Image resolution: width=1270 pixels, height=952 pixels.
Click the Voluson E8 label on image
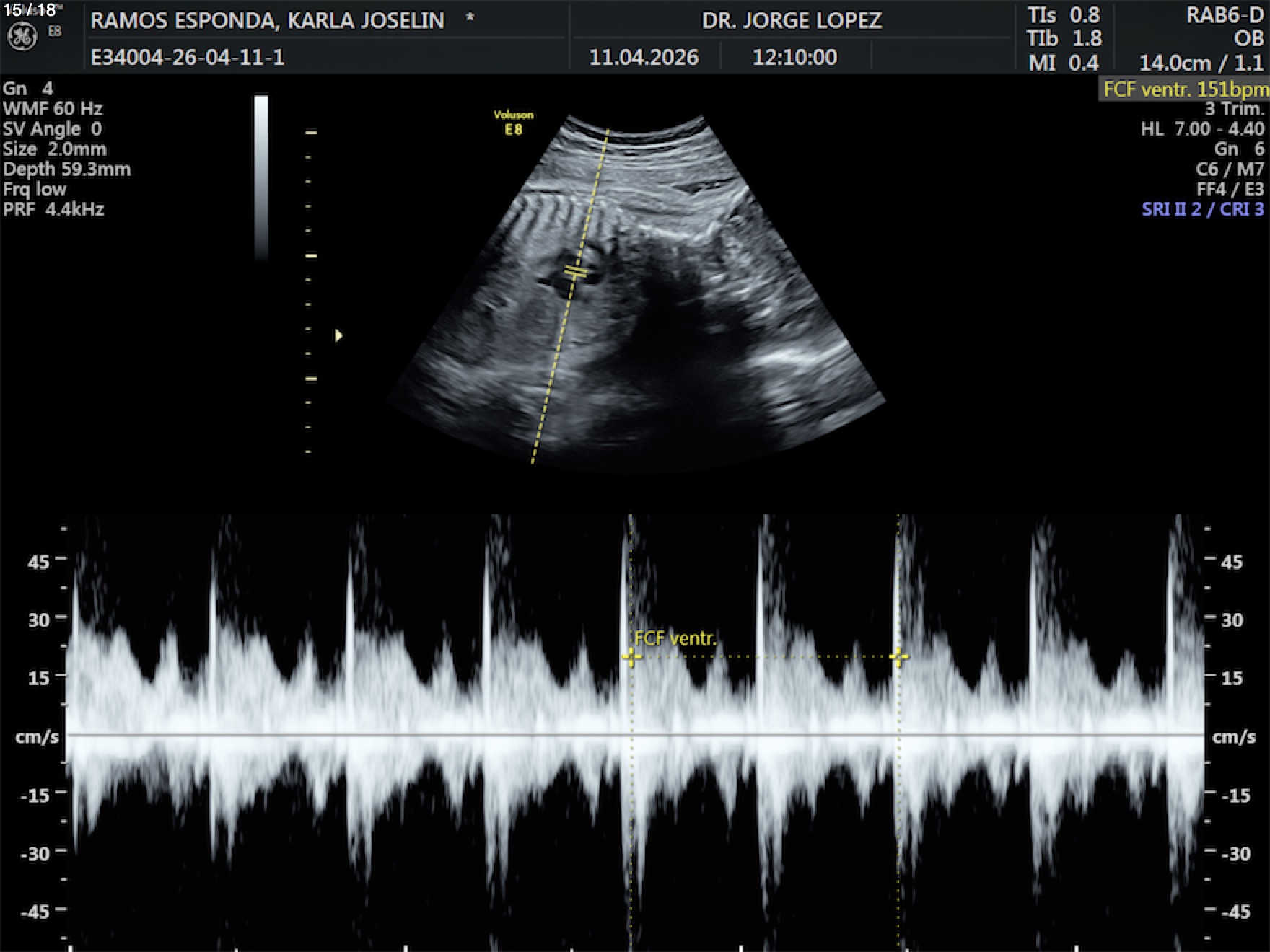coord(513,123)
